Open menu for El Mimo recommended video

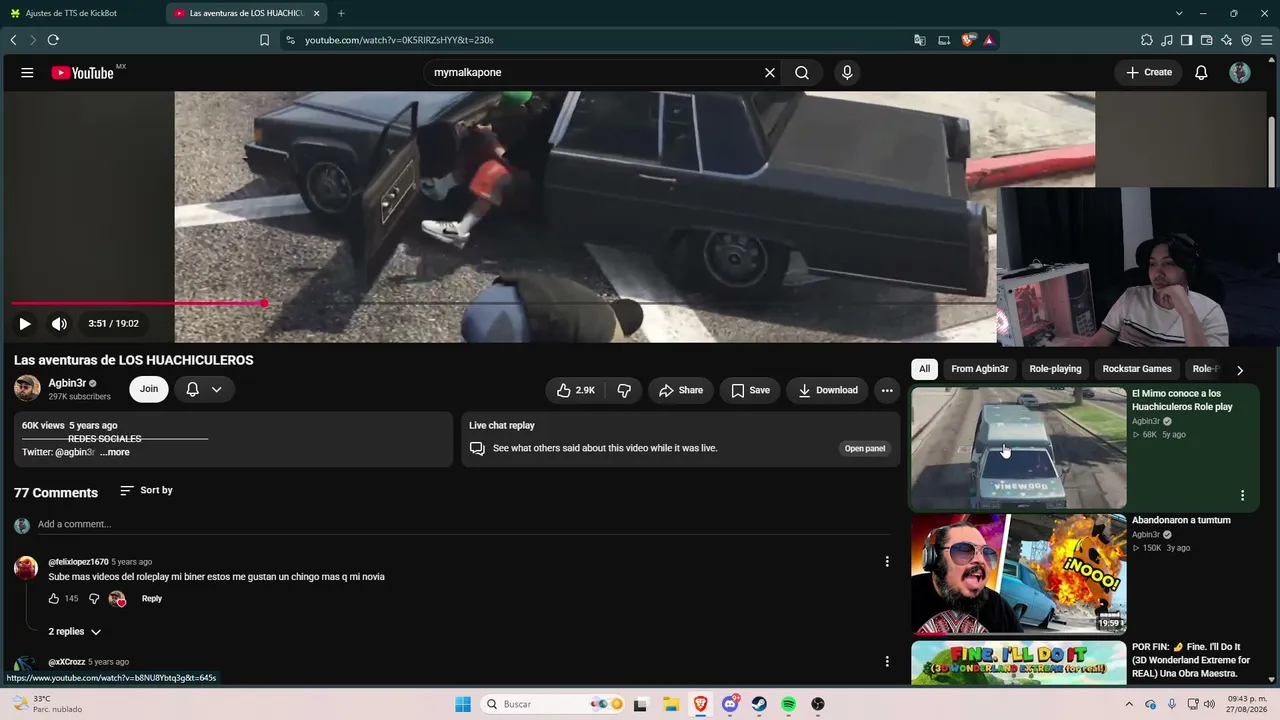[x=1242, y=496]
